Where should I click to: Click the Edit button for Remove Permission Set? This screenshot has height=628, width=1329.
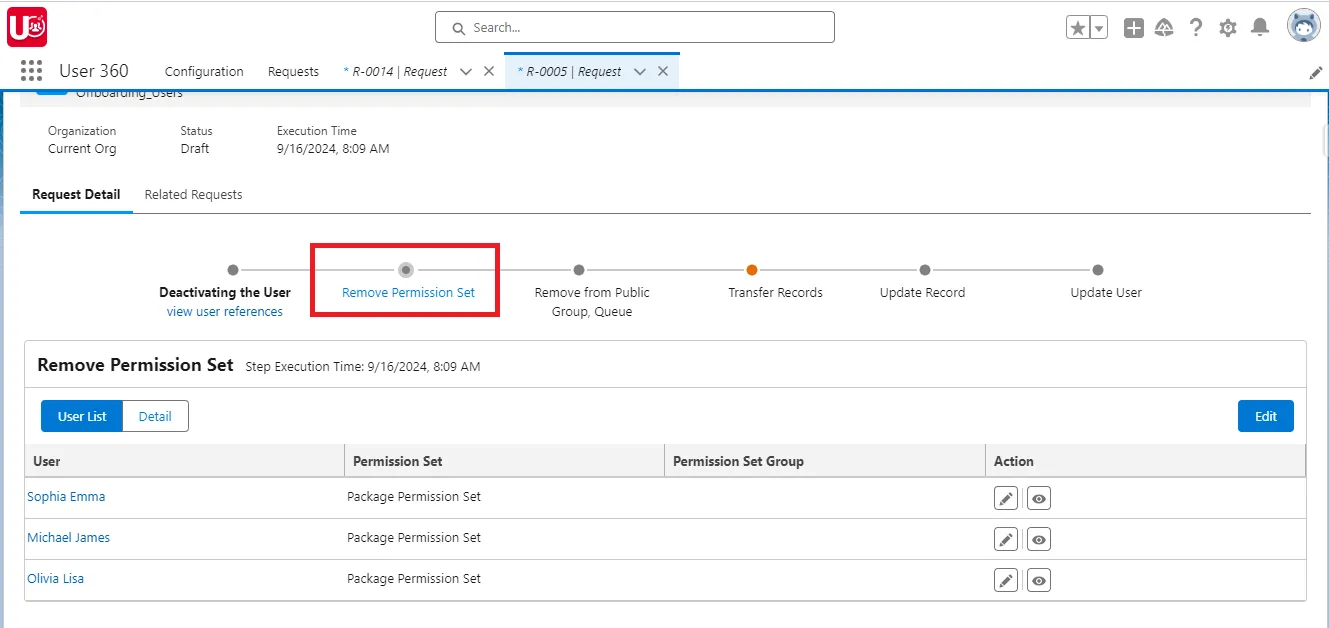click(x=1265, y=416)
